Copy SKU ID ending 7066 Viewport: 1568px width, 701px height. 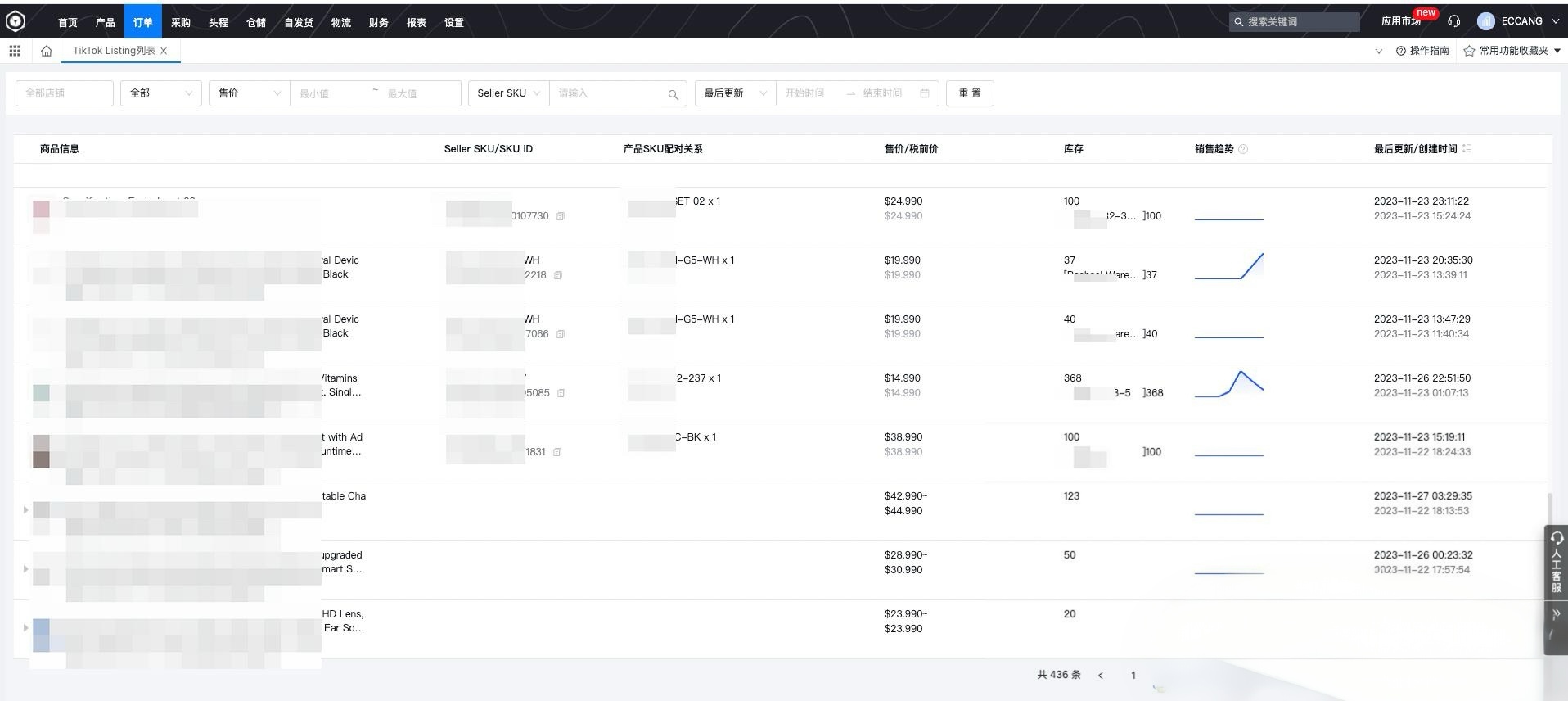tap(561, 334)
